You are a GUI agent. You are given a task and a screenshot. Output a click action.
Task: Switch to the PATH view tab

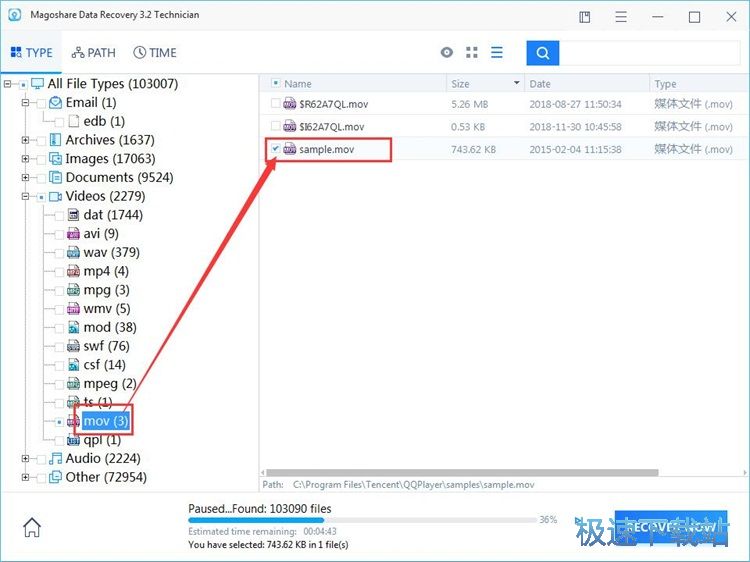pyautogui.click(x=94, y=53)
